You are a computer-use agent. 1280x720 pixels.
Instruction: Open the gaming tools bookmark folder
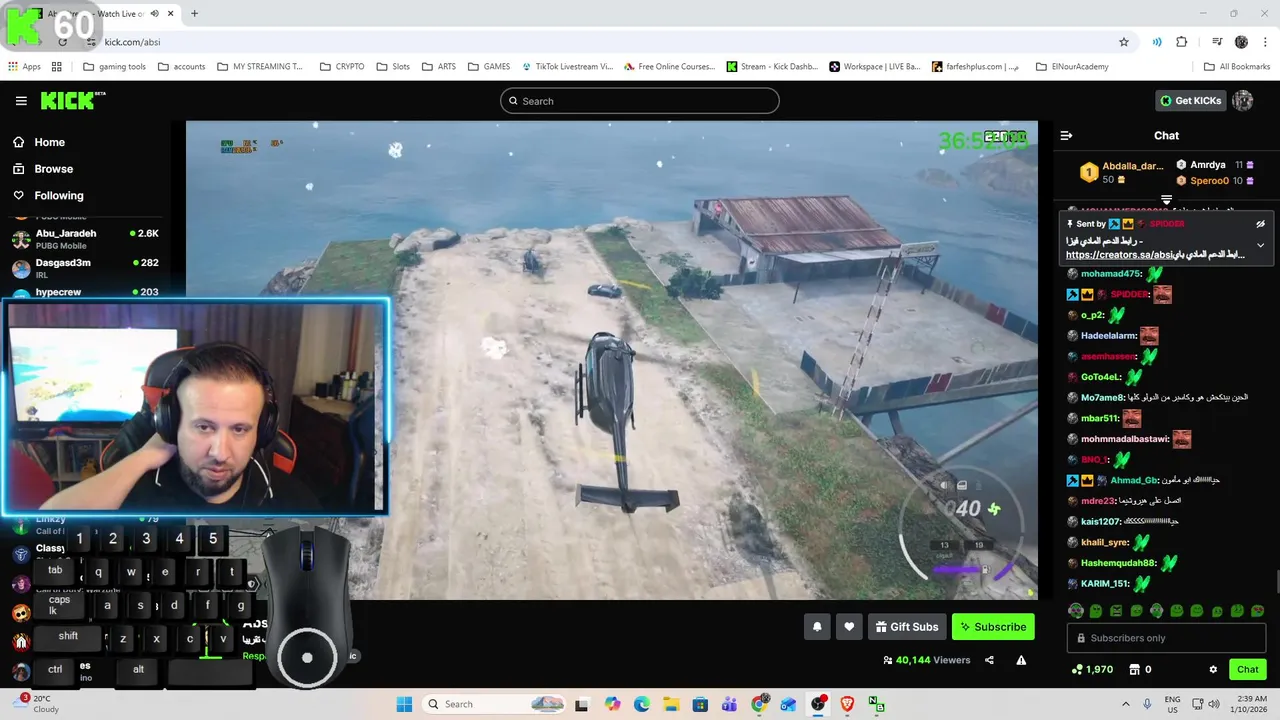(114, 67)
